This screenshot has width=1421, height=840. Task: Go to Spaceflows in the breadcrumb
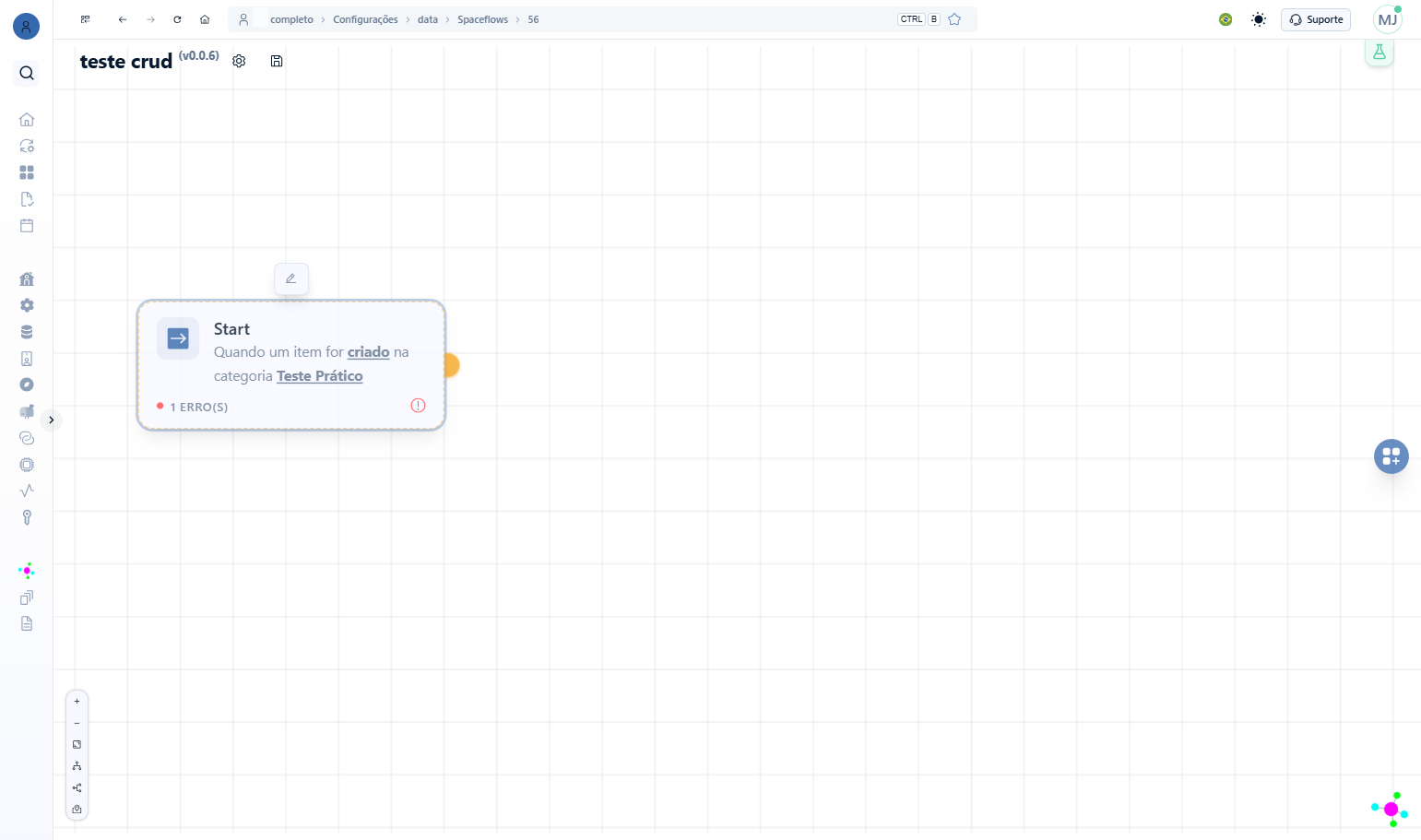[482, 19]
